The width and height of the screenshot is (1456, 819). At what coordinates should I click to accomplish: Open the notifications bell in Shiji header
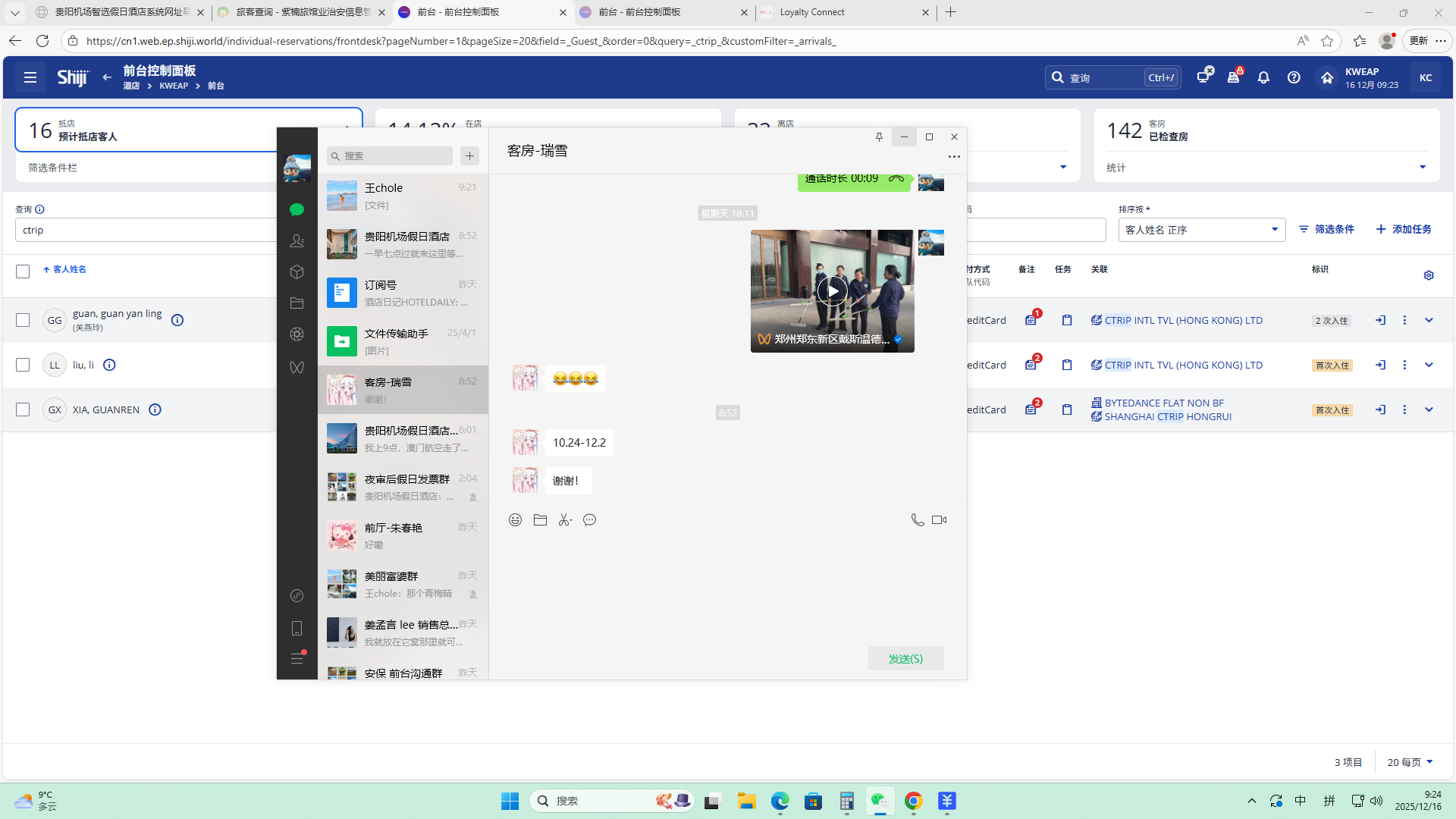point(1263,77)
